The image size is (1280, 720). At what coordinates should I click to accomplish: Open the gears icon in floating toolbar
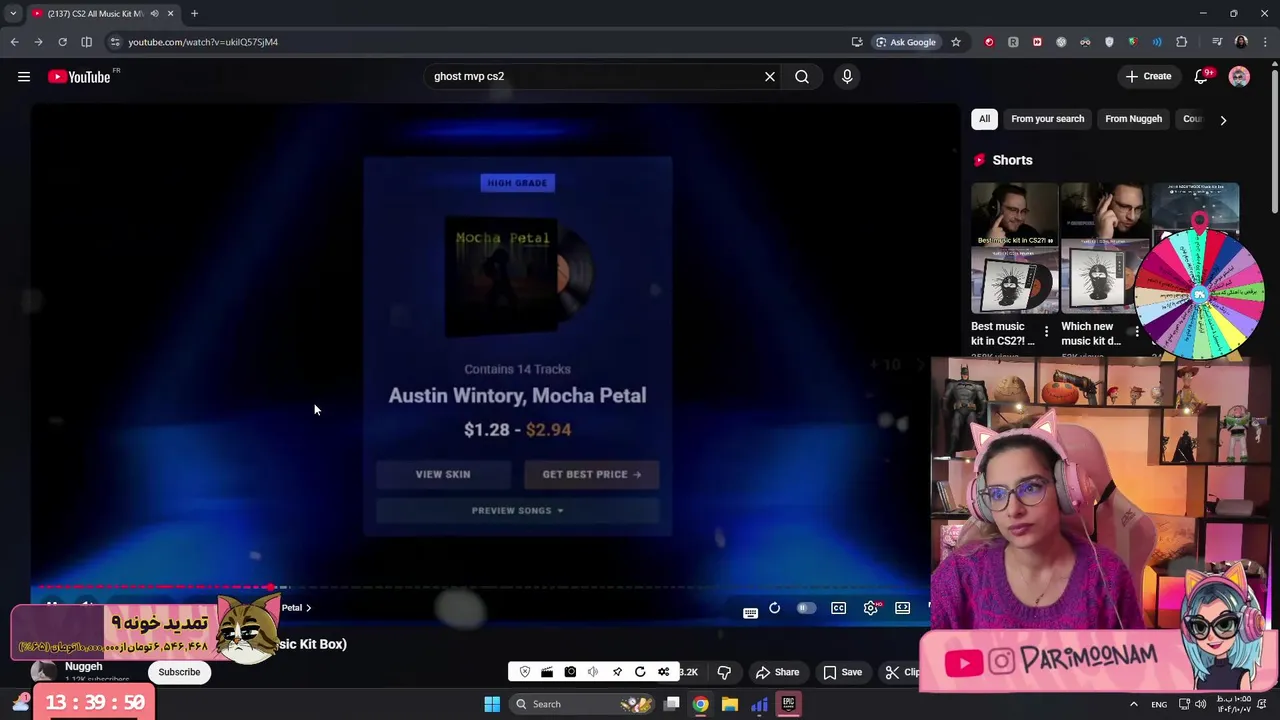(x=663, y=672)
